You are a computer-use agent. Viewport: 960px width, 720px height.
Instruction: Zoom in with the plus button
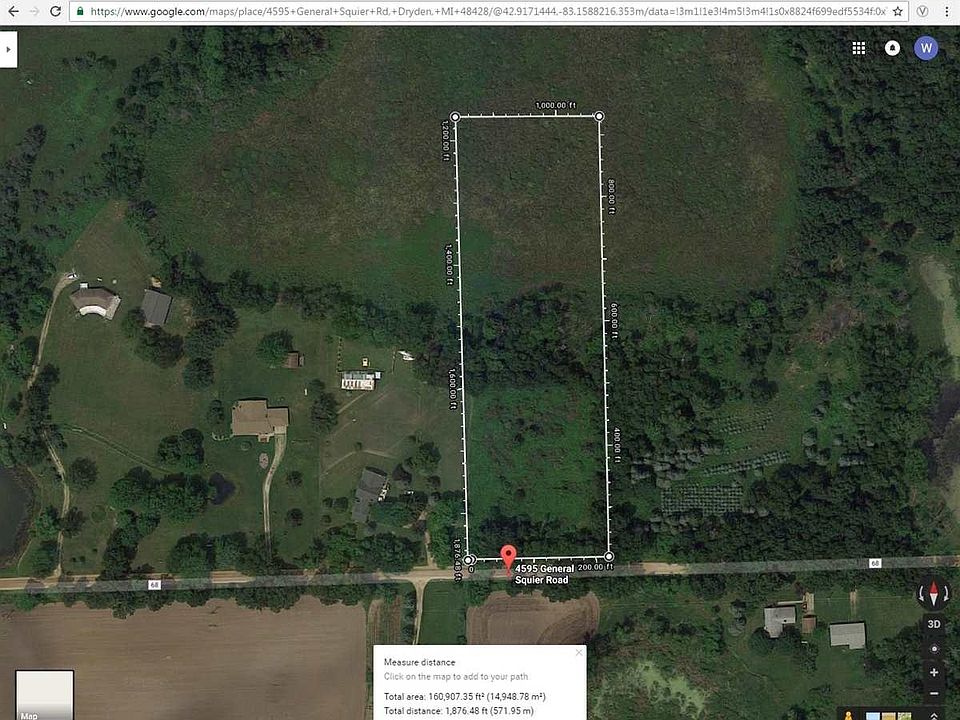coord(934,672)
